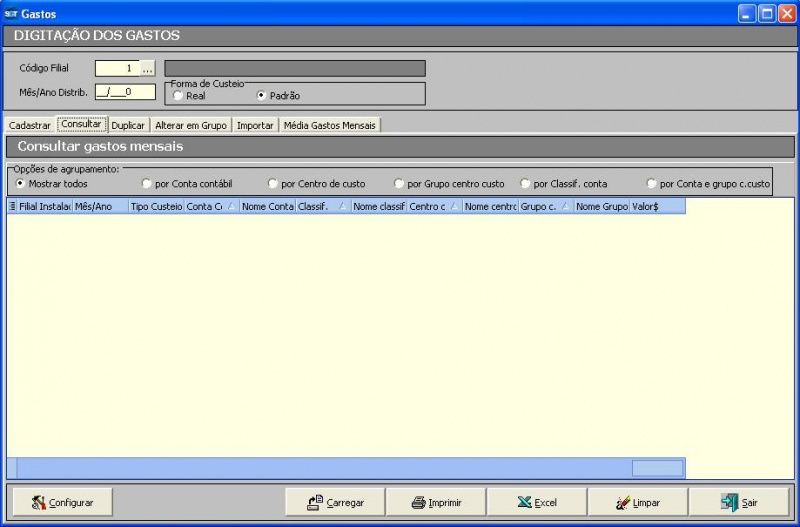The width and height of the screenshot is (800, 527).
Task: Click the Limpar brush icon
Action: click(x=623, y=503)
